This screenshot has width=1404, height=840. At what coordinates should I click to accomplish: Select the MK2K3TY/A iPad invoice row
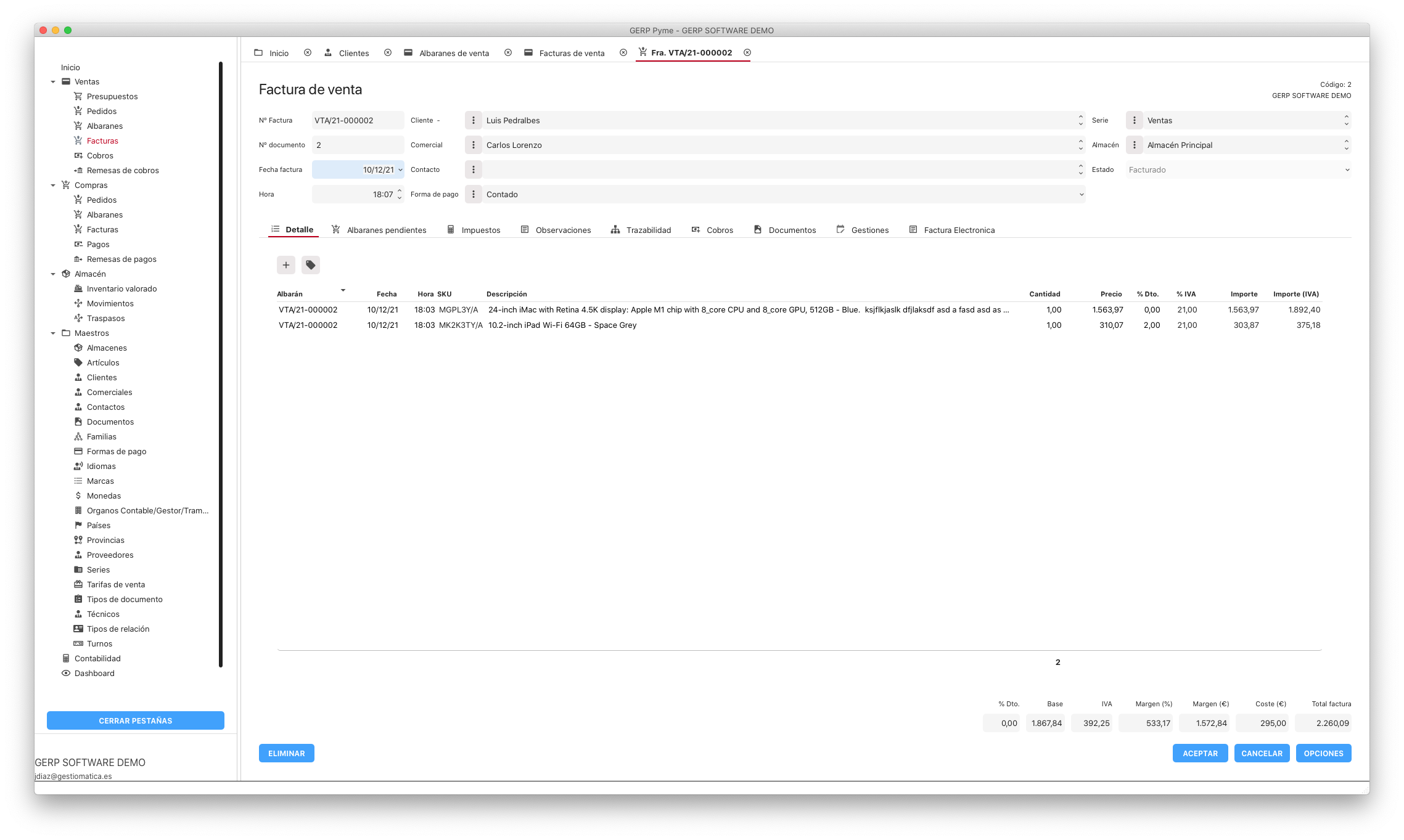(799, 325)
